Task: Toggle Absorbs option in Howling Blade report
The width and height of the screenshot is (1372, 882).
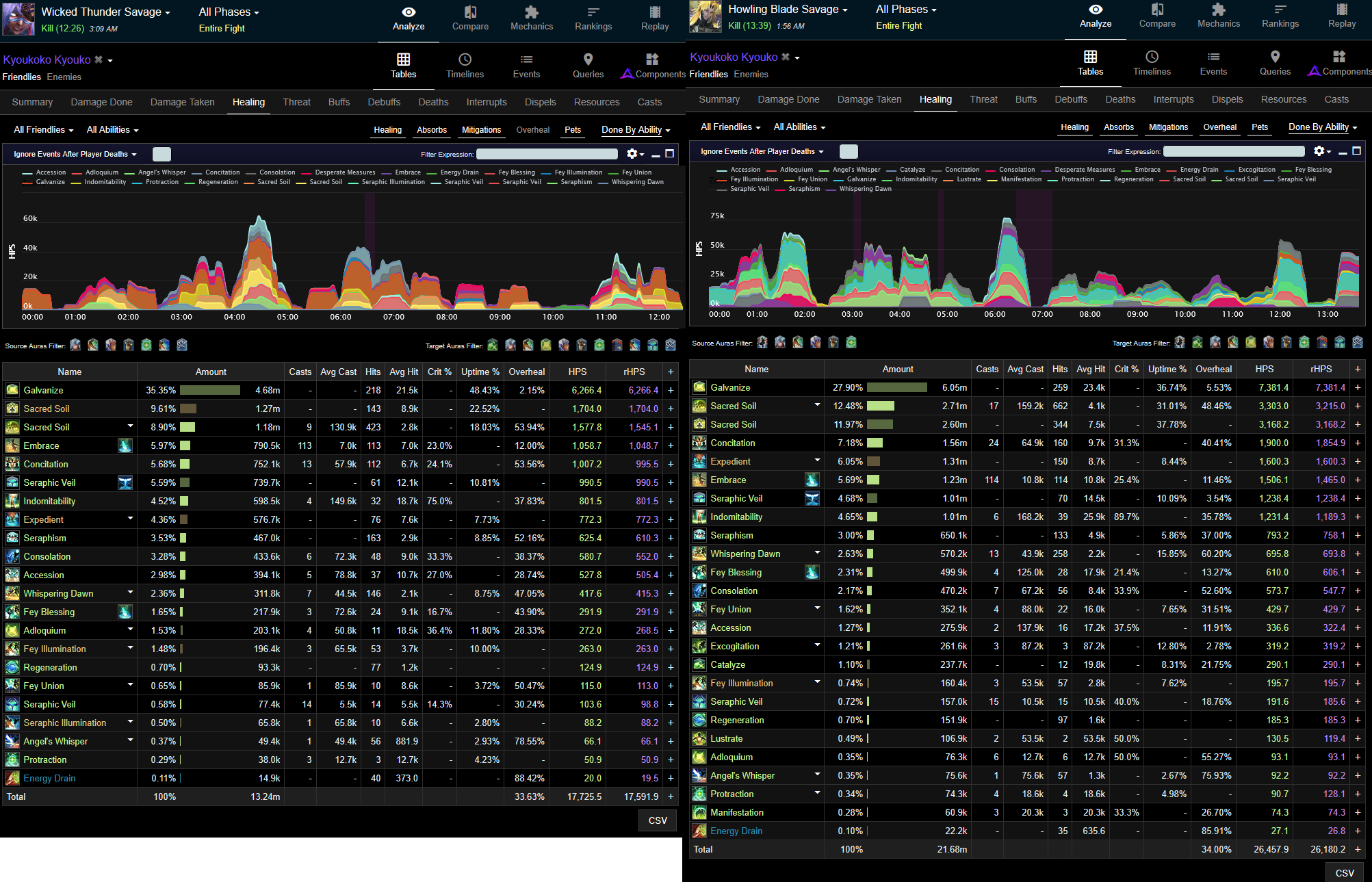Action: point(1119,127)
